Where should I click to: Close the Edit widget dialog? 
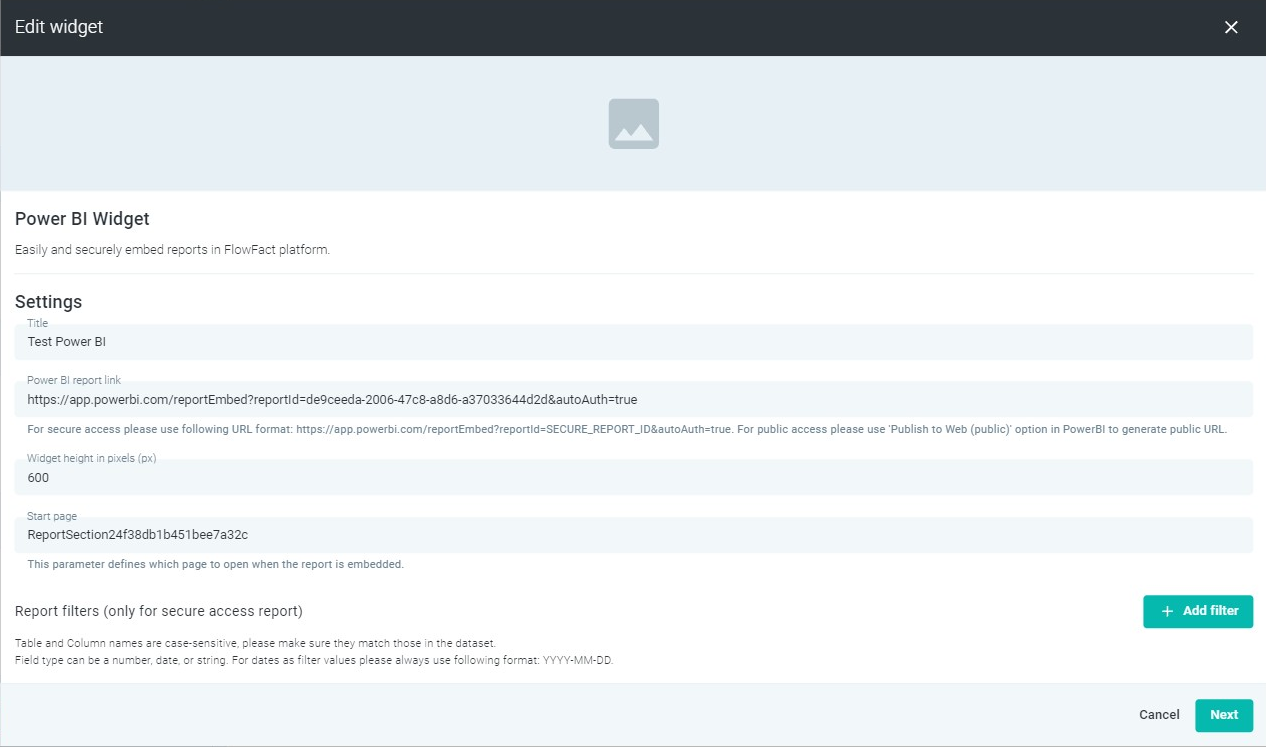pyautogui.click(x=1231, y=27)
